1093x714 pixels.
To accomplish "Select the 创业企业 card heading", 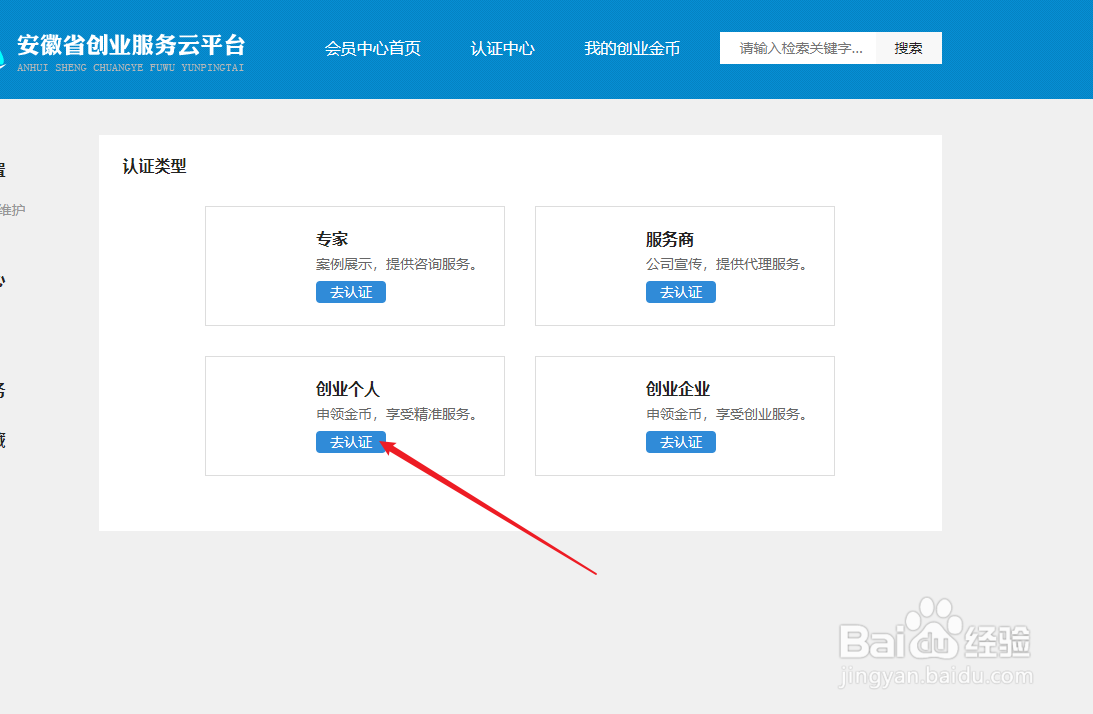I will tap(678, 389).
